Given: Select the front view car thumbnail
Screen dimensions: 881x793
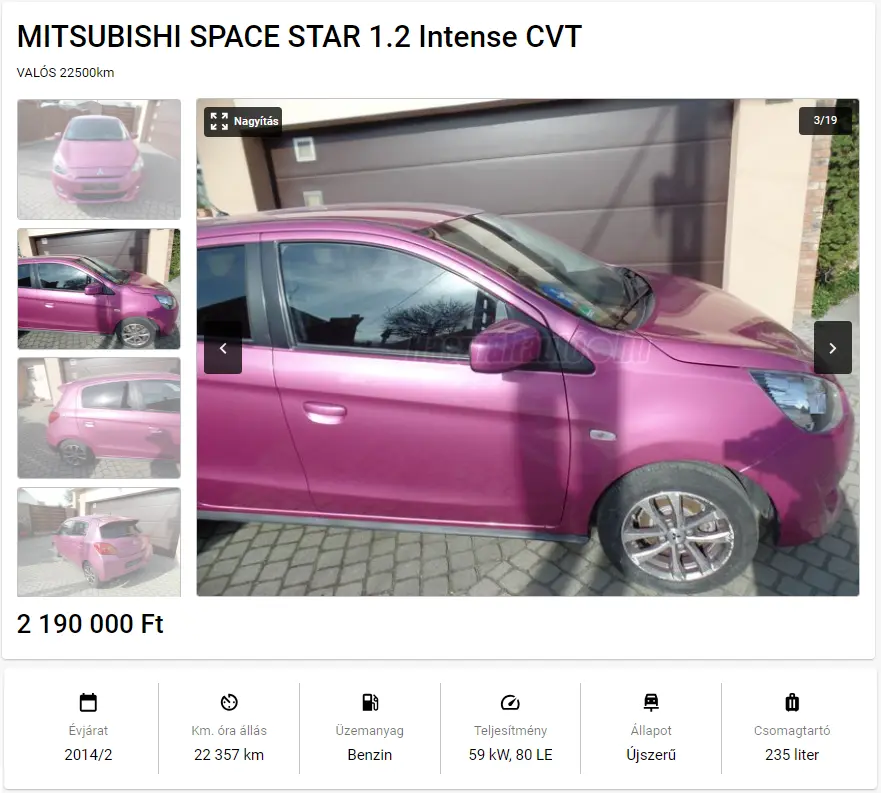Looking at the screenshot, I should (99, 160).
